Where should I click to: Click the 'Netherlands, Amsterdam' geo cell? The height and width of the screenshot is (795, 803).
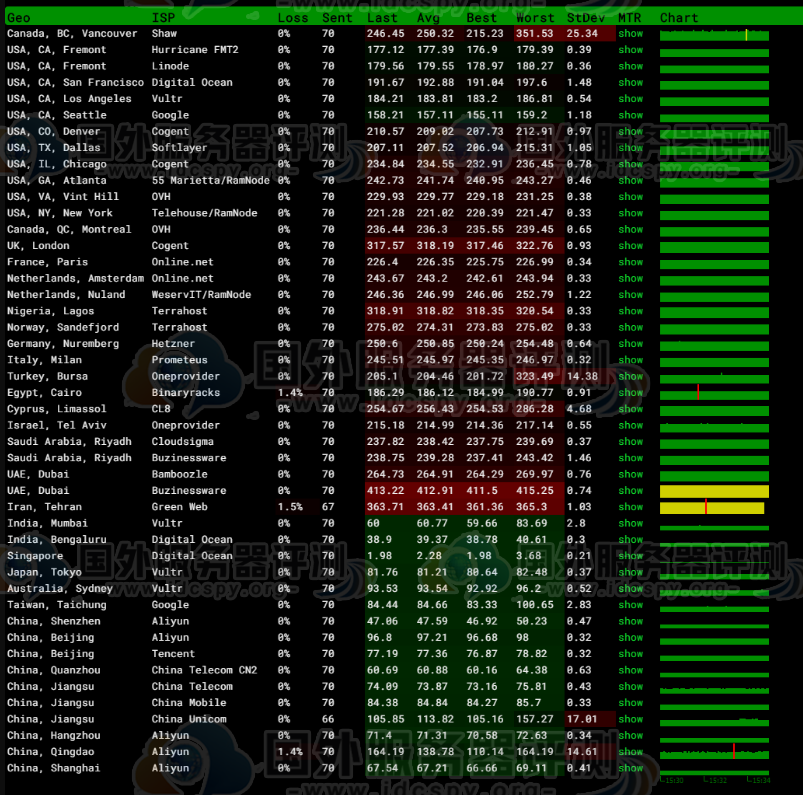(75, 279)
